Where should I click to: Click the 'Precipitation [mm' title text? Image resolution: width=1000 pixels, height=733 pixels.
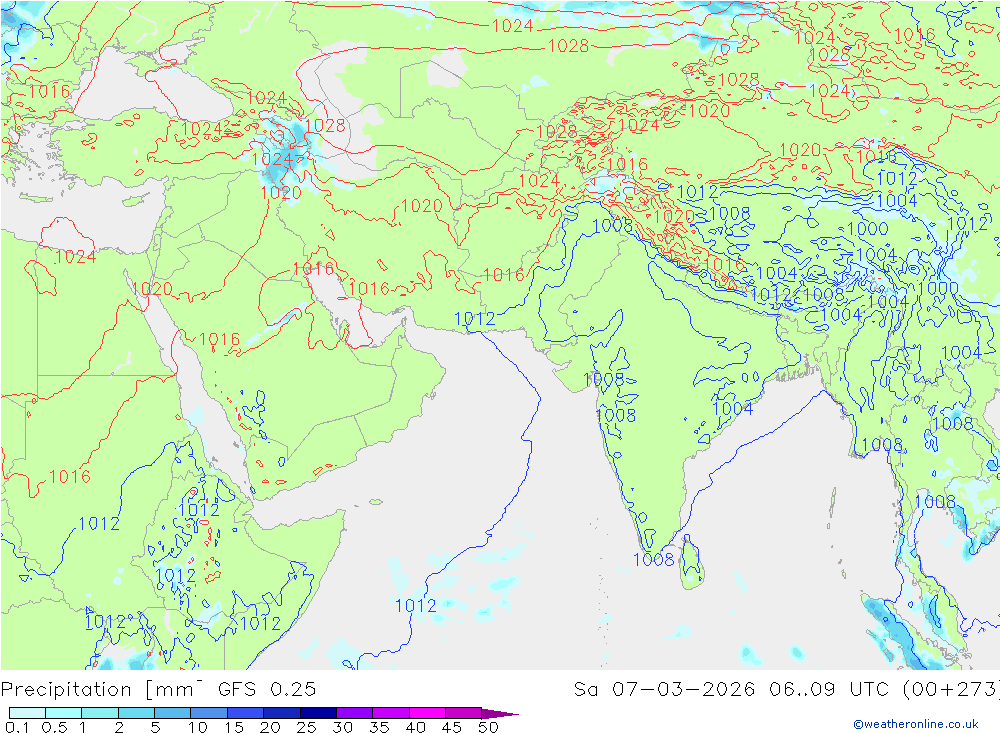tap(101, 690)
